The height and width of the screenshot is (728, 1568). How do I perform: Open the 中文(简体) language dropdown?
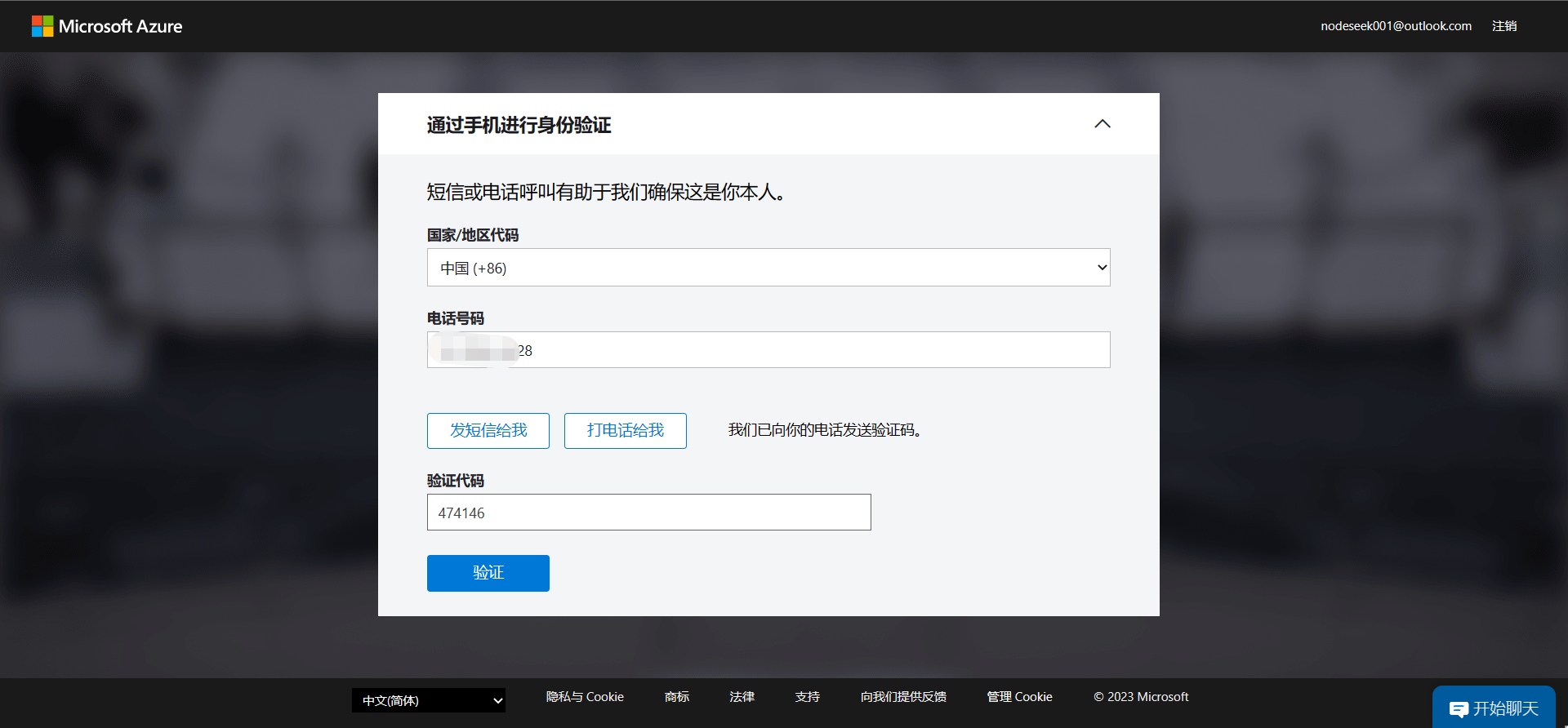[x=428, y=700]
